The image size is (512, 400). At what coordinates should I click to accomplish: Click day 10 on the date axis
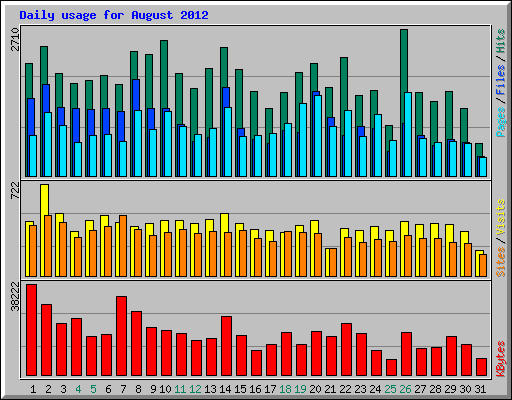[x=165, y=389]
